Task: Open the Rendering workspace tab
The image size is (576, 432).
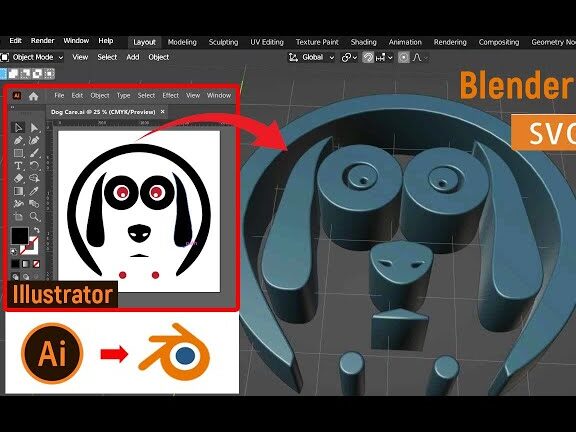Action: tap(450, 42)
